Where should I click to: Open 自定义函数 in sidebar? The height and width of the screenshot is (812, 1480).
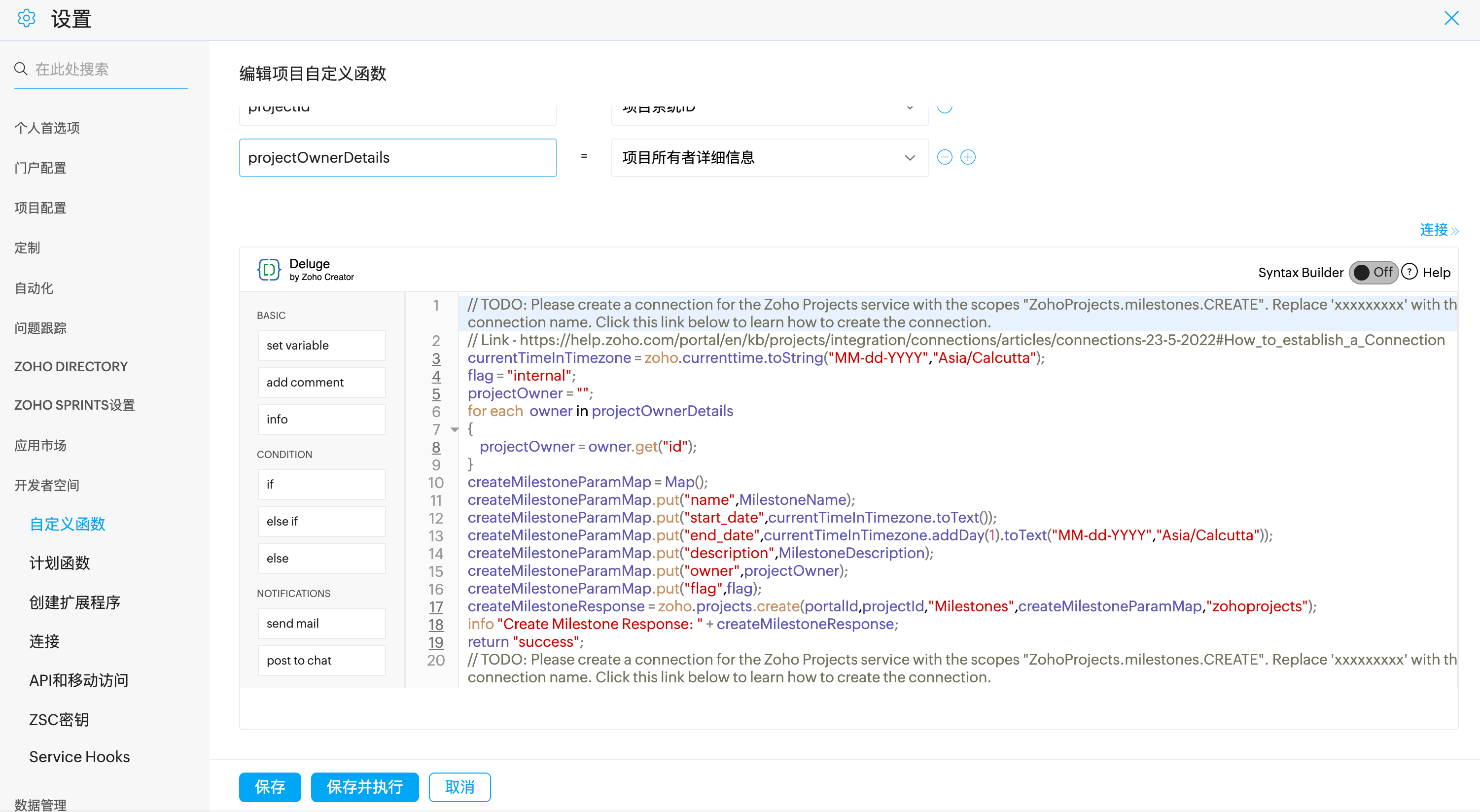67,524
